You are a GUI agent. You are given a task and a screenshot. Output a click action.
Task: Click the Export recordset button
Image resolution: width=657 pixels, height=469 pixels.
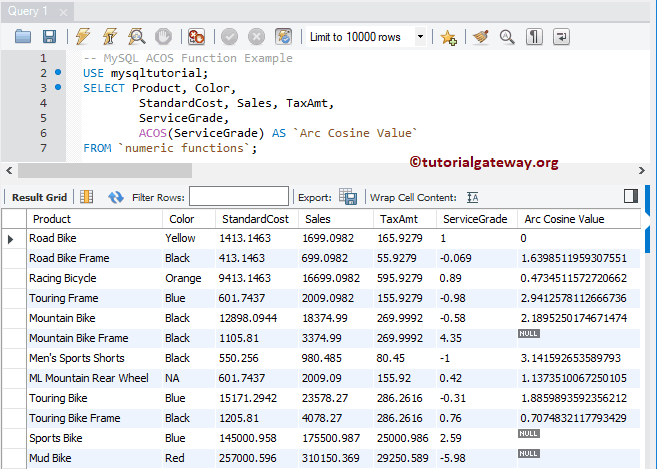click(348, 197)
